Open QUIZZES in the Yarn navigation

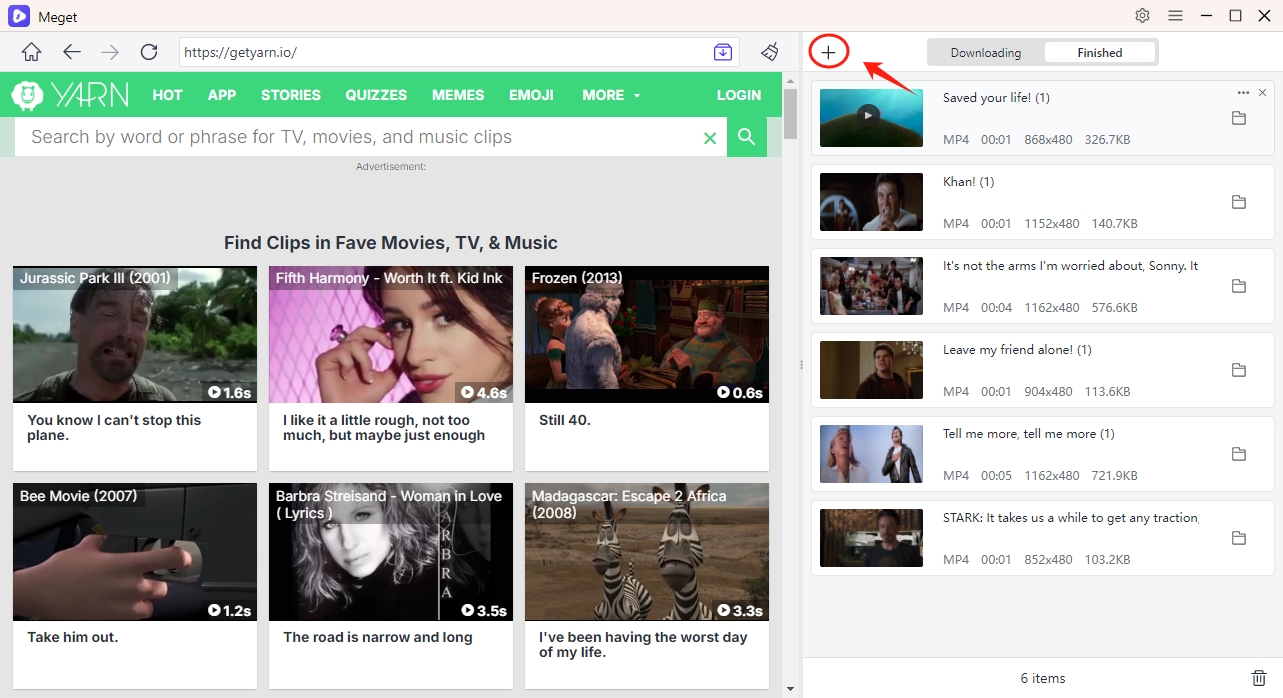[376, 95]
